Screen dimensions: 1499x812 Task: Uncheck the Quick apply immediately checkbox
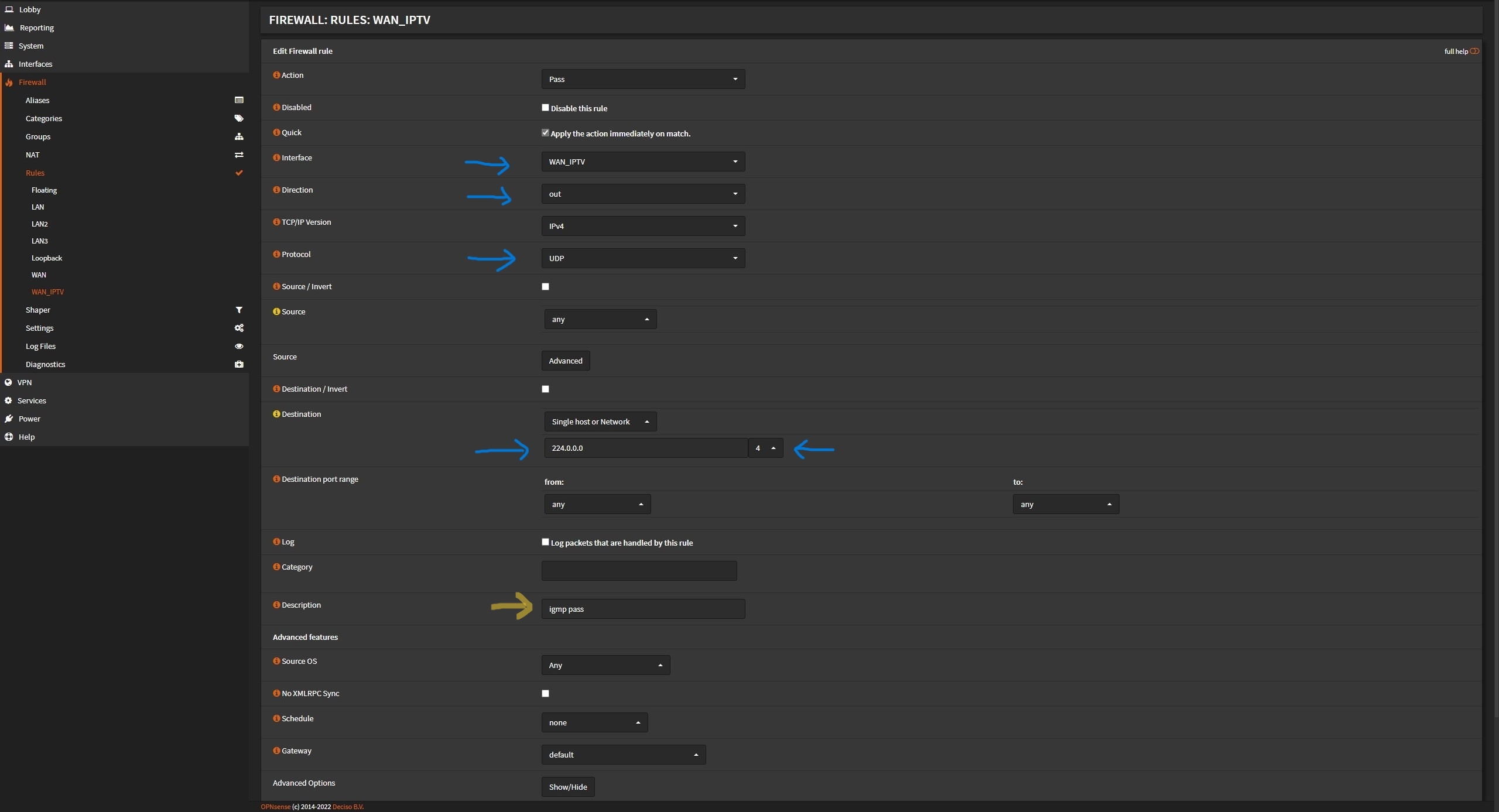click(545, 133)
